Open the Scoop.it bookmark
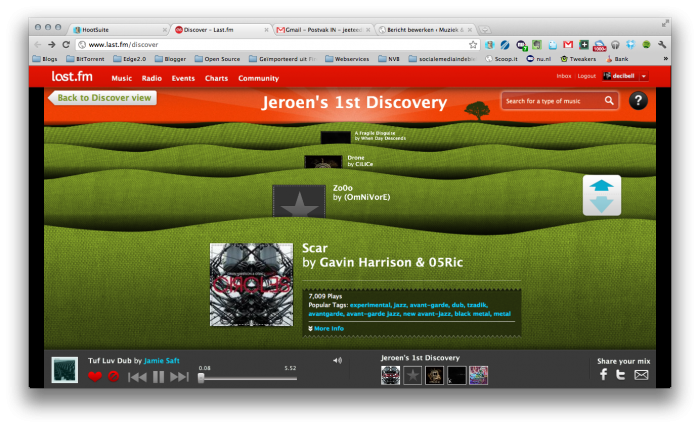Image resolution: width=700 pixels, height=428 pixels. tap(501, 58)
